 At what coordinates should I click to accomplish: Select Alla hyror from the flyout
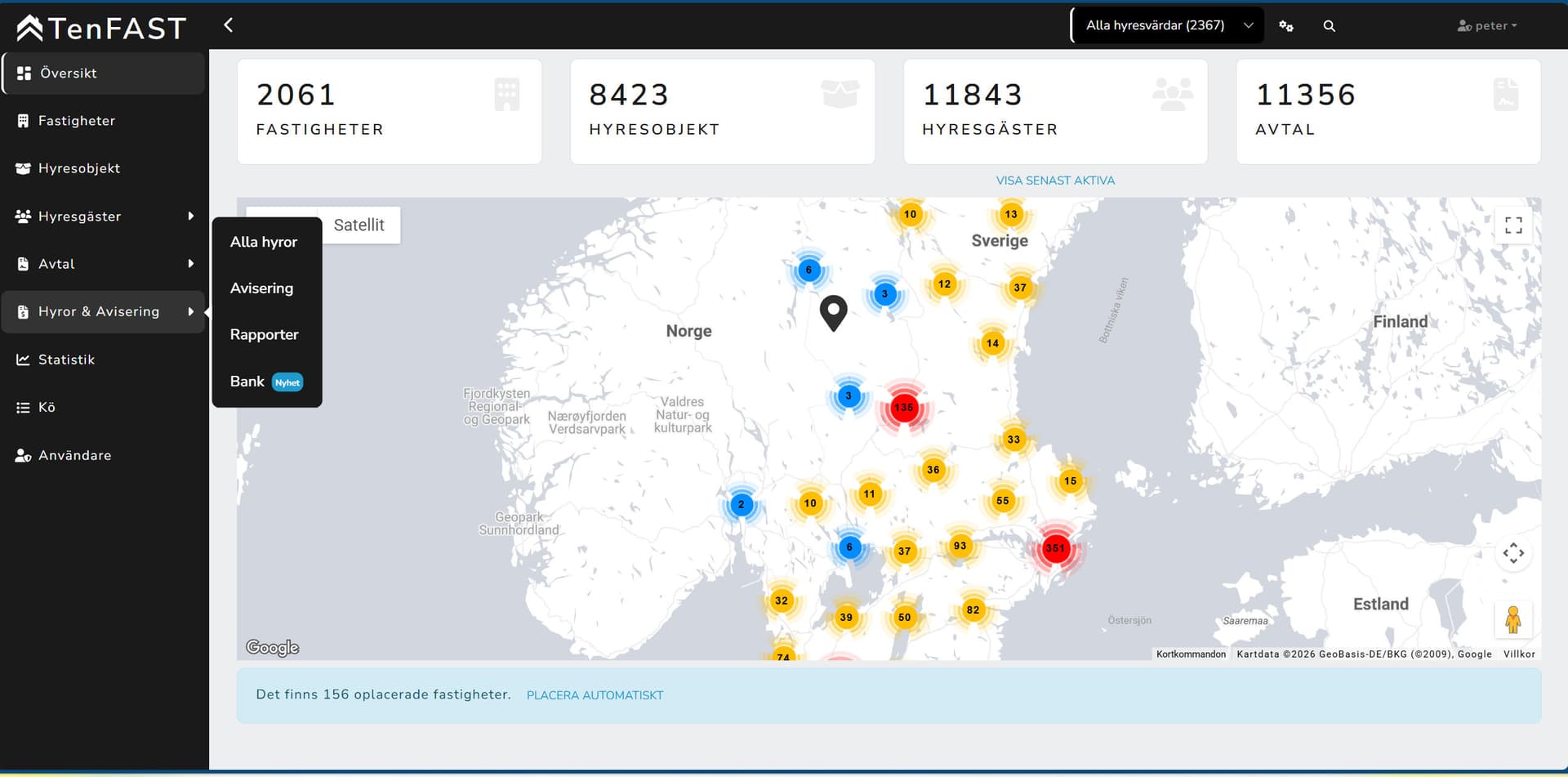pos(264,242)
